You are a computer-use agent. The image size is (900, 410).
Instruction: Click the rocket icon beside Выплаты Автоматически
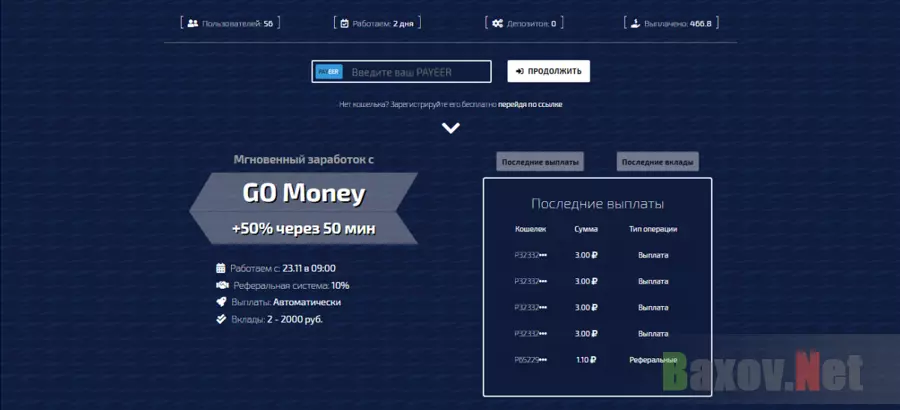[x=221, y=302]
